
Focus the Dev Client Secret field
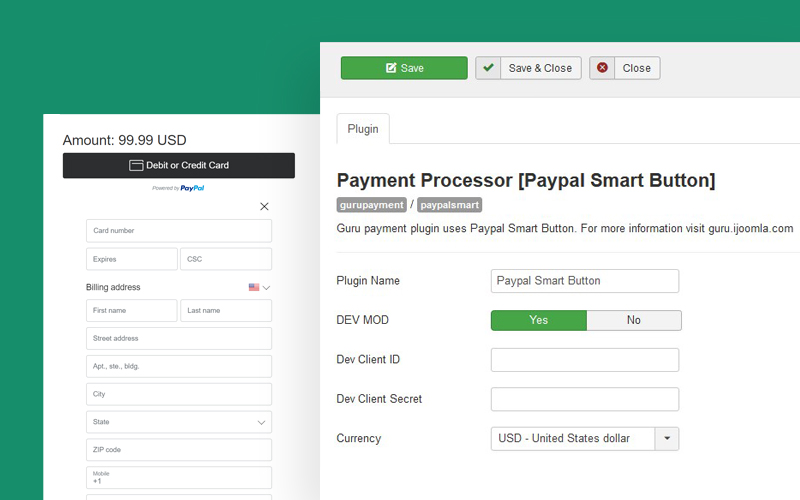(584, 399)
